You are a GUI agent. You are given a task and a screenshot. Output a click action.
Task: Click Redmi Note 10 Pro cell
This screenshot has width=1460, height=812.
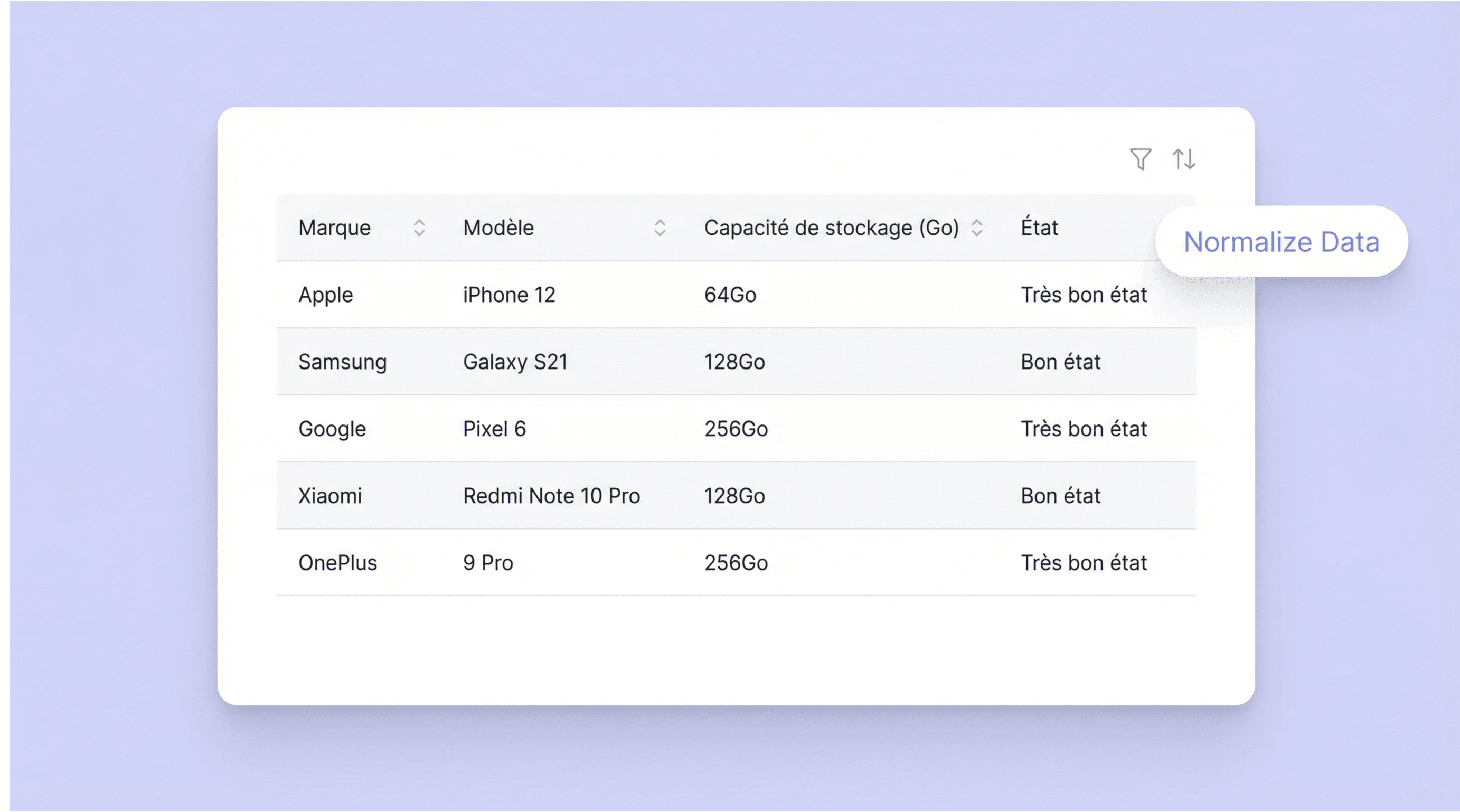551,496
